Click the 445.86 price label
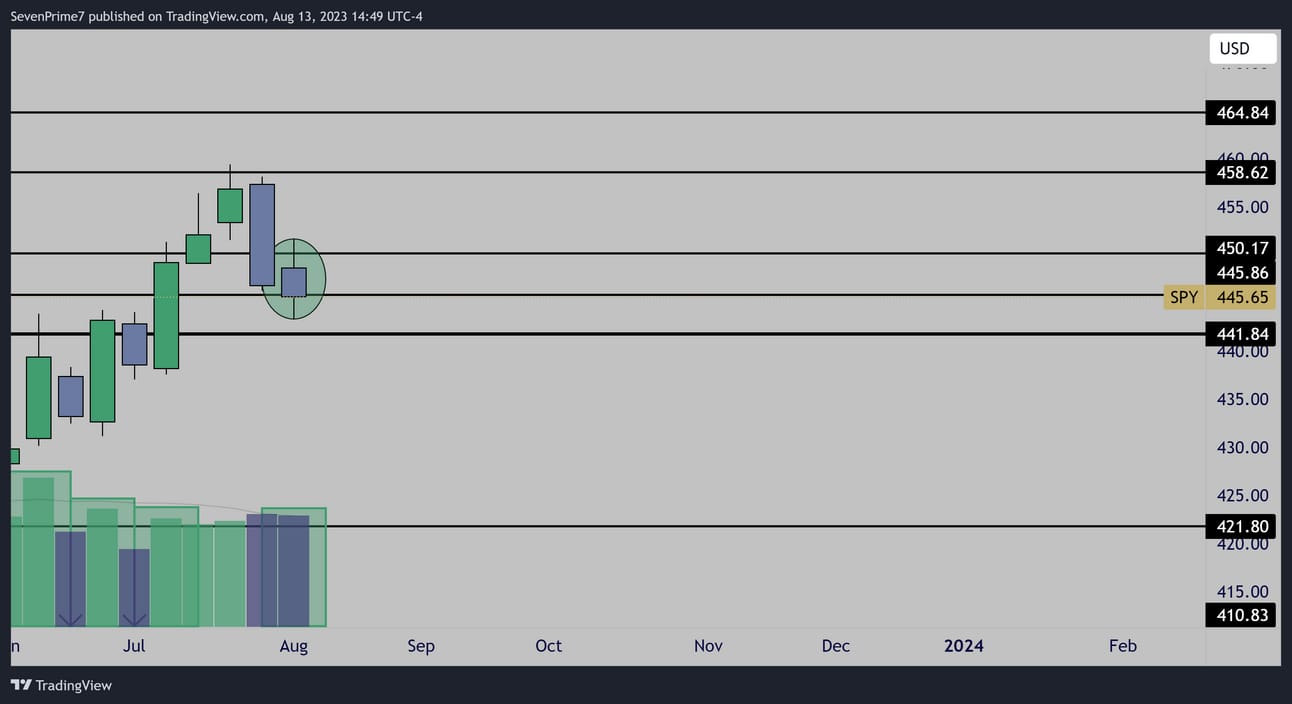 (x=1243, y=272)
